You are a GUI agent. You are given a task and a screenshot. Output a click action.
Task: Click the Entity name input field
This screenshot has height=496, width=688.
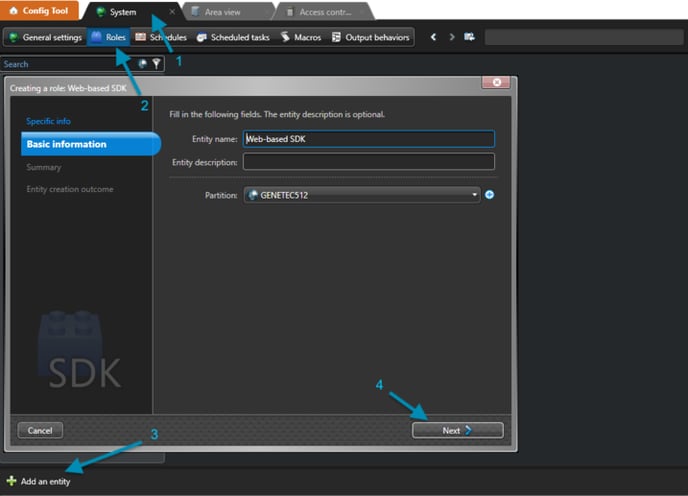369,139
